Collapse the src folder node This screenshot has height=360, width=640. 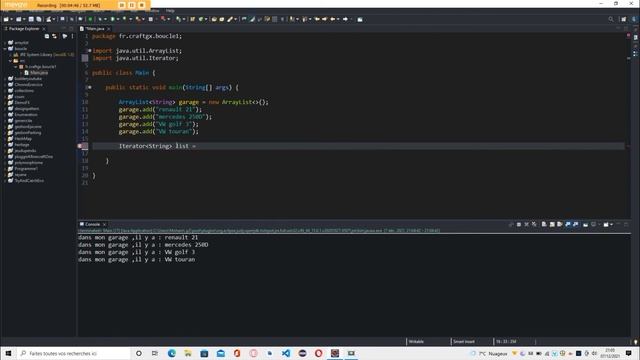pos(10,60)
